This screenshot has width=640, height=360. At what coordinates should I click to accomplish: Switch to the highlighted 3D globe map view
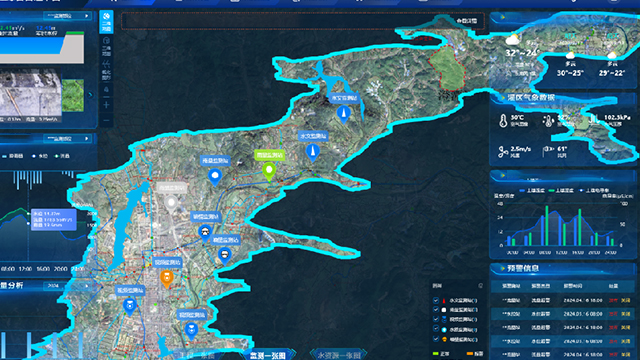coord(106,21)
